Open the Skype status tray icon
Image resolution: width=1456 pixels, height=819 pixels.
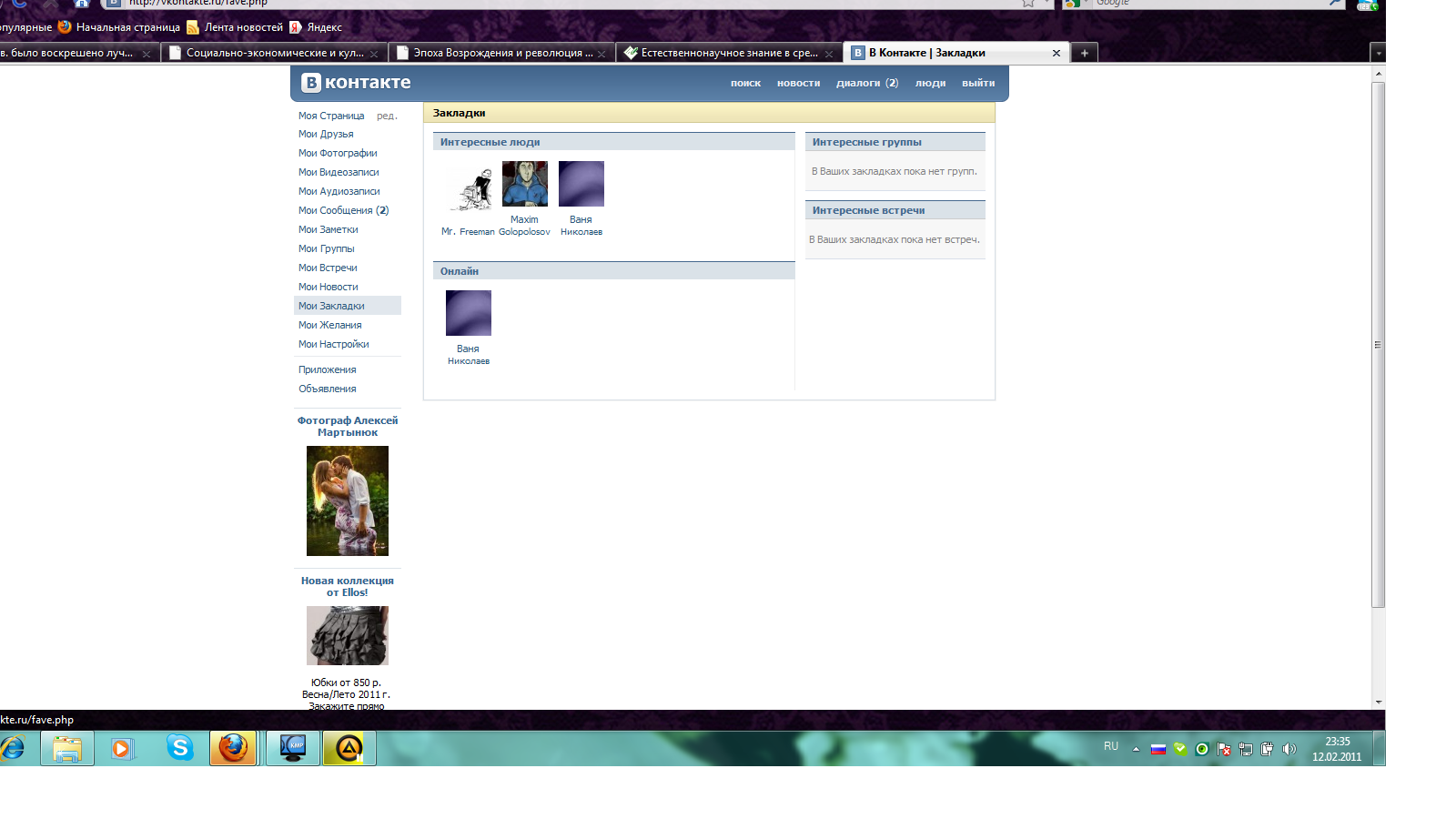(1180, 749)
